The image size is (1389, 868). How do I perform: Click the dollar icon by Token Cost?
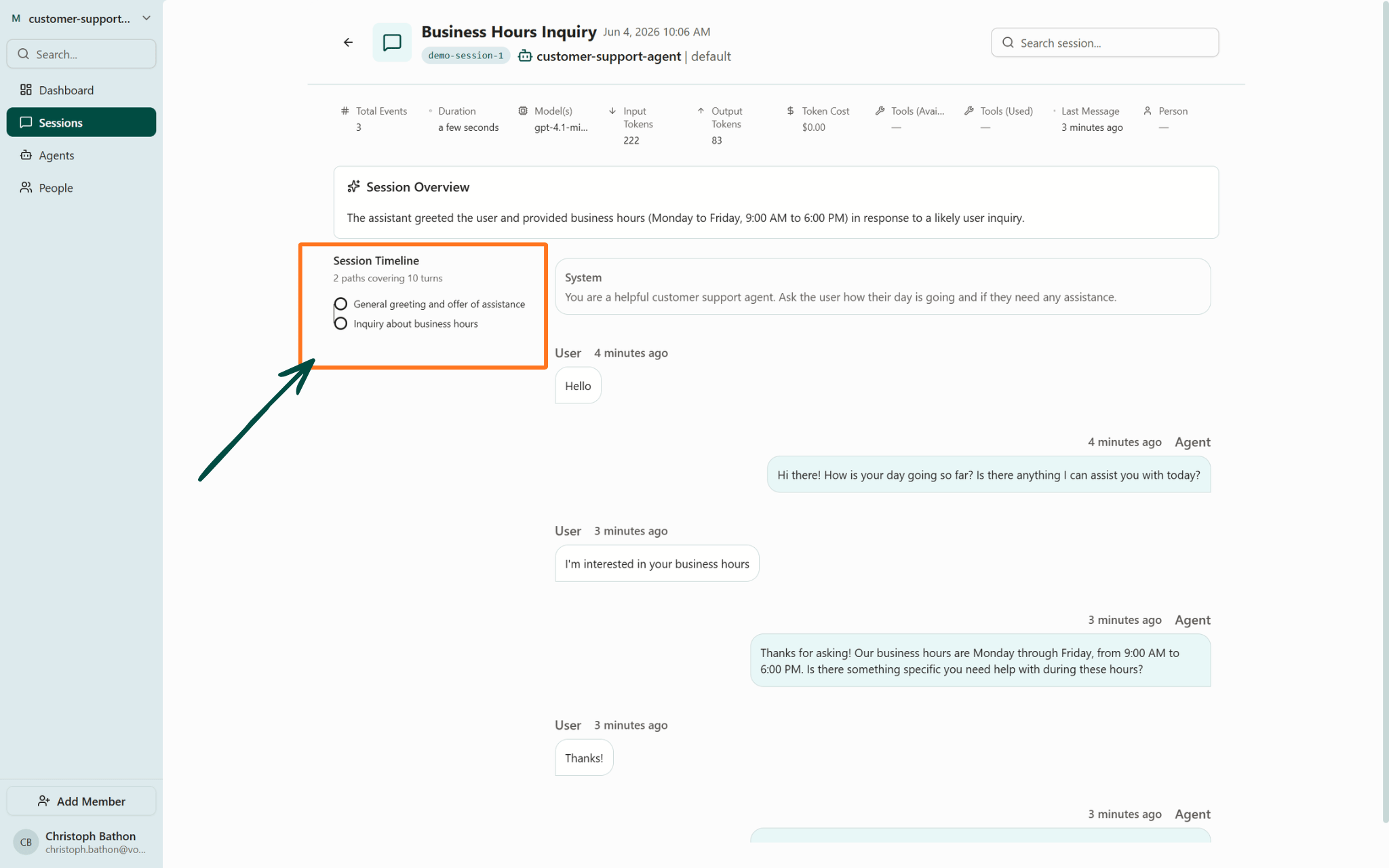[790, 111]
